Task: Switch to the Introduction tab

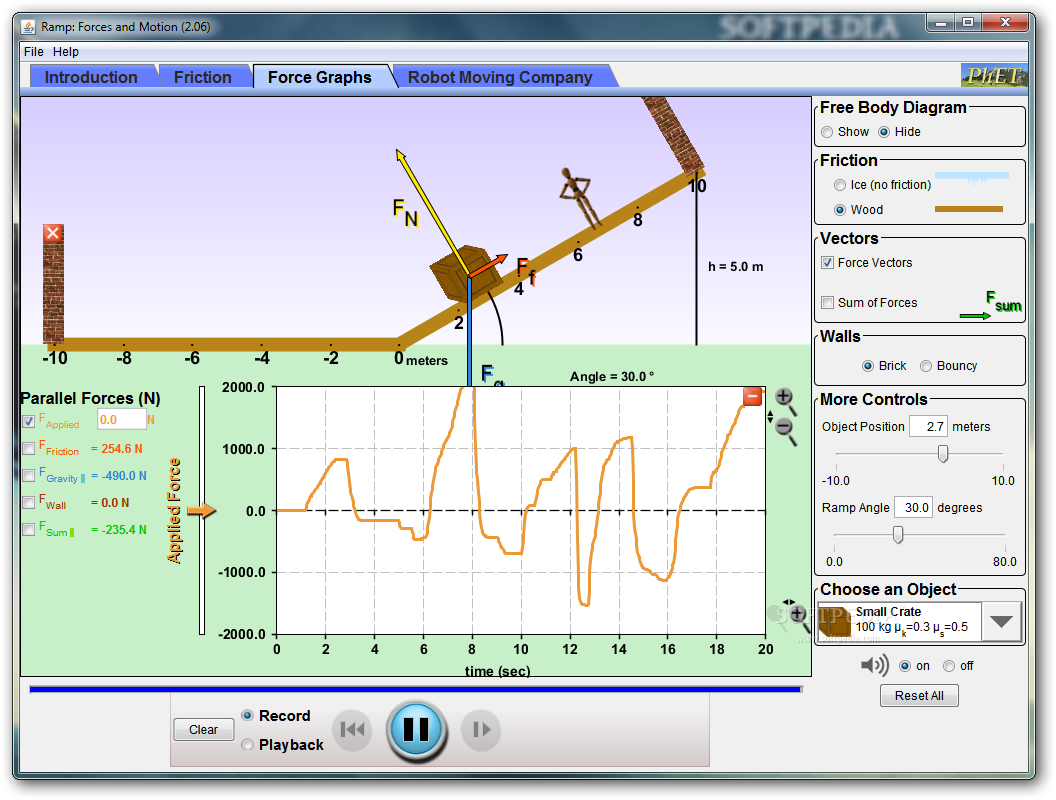Action: [91, 77]
